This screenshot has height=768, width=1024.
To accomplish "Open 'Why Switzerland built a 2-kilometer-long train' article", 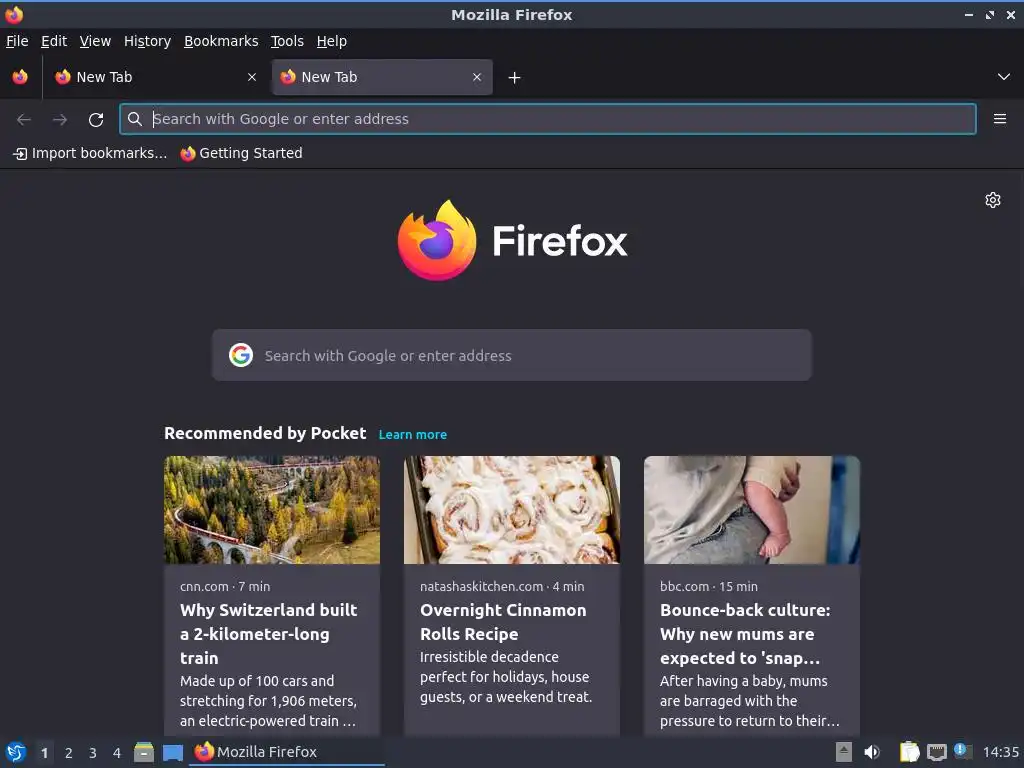I will point(268,634).
